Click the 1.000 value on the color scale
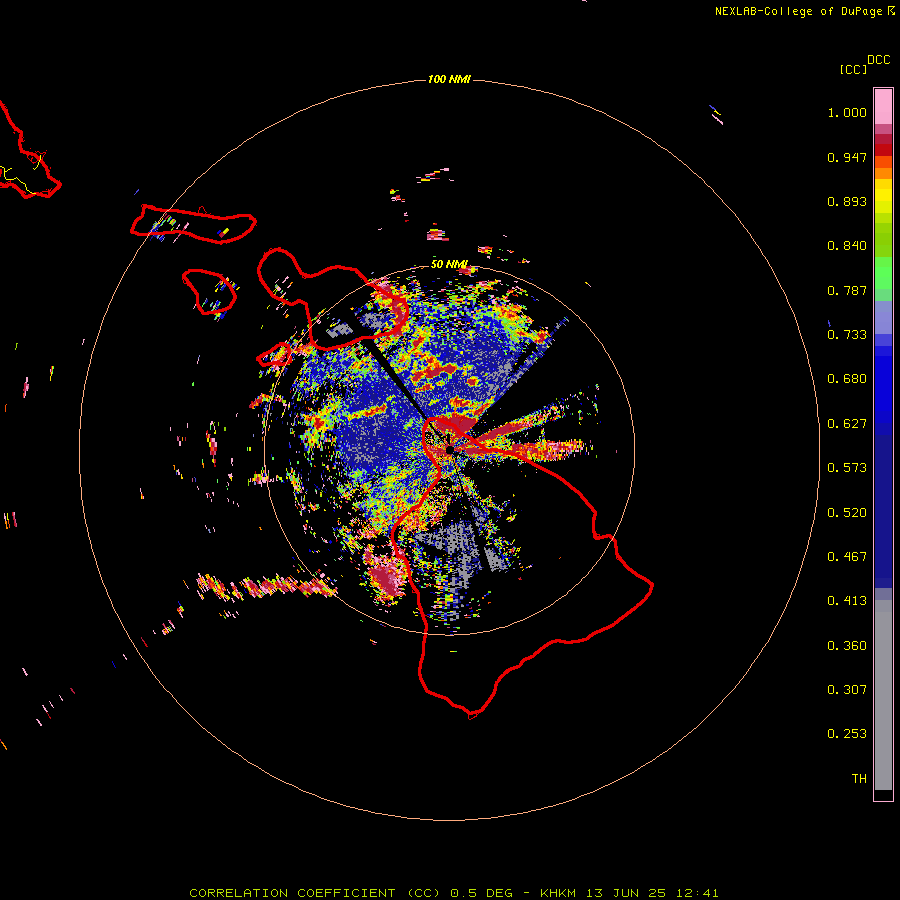 click(x=847, y=112)
